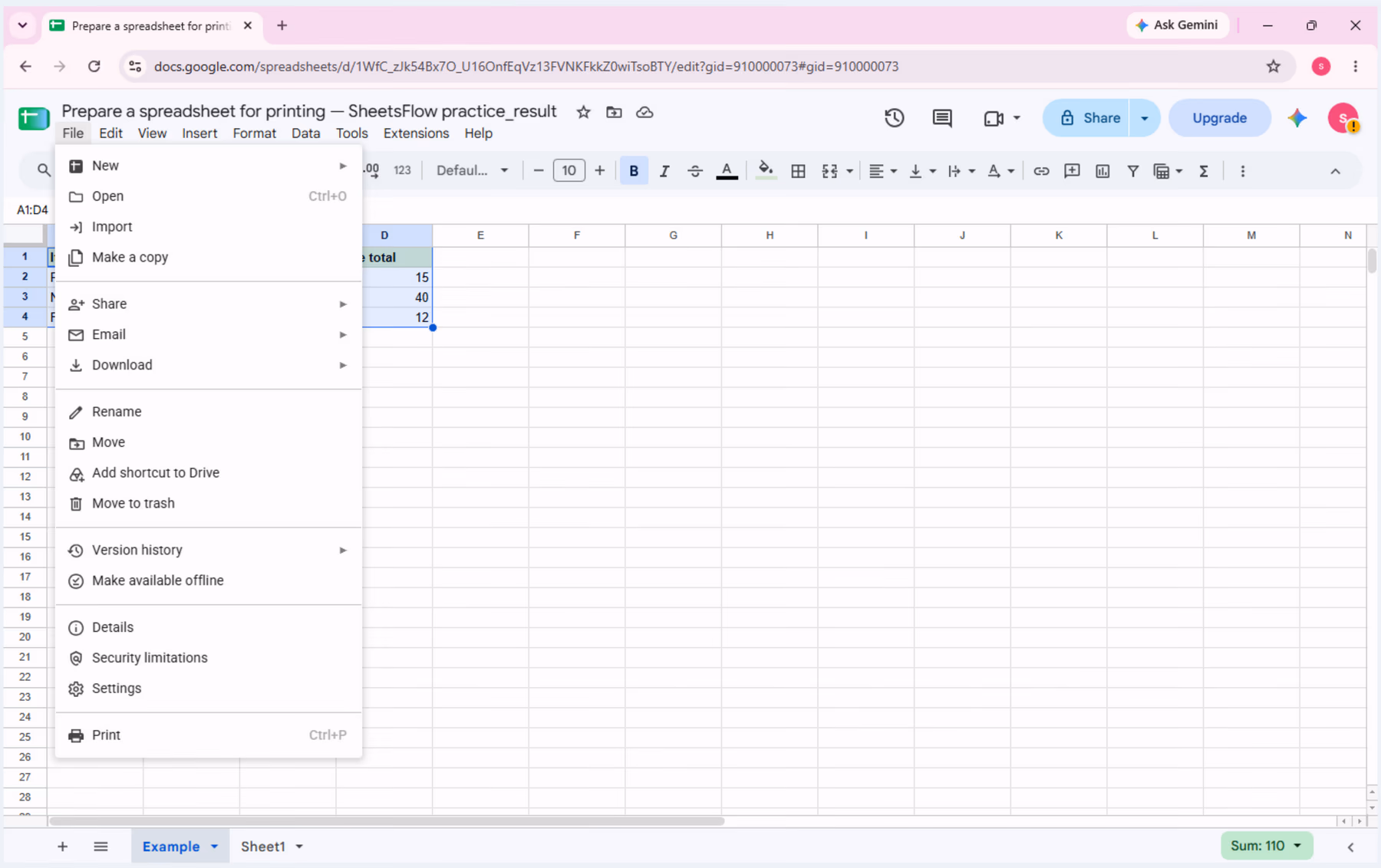Open the Sheet1 tab menu arrow

(x=299, y=847)
